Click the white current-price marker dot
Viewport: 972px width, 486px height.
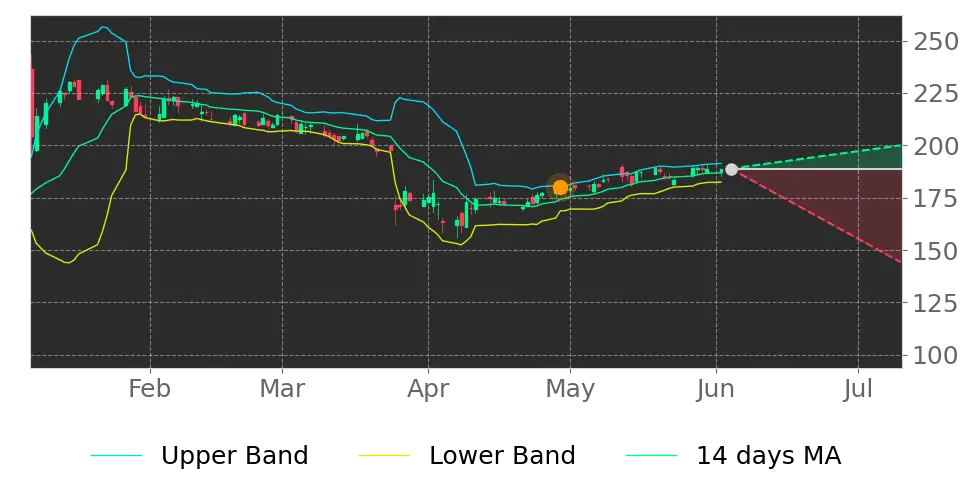731,169
